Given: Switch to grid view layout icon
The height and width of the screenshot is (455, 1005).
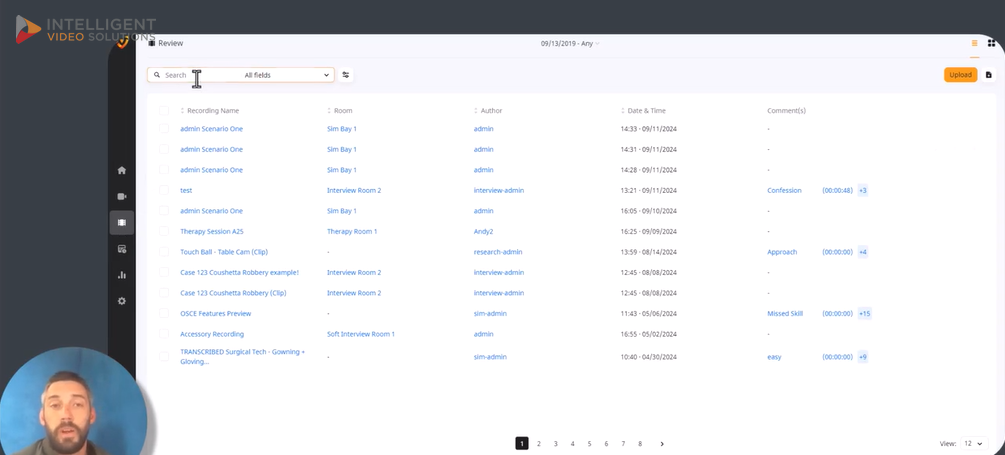Looking at the screenshot, I should point(991,43).
